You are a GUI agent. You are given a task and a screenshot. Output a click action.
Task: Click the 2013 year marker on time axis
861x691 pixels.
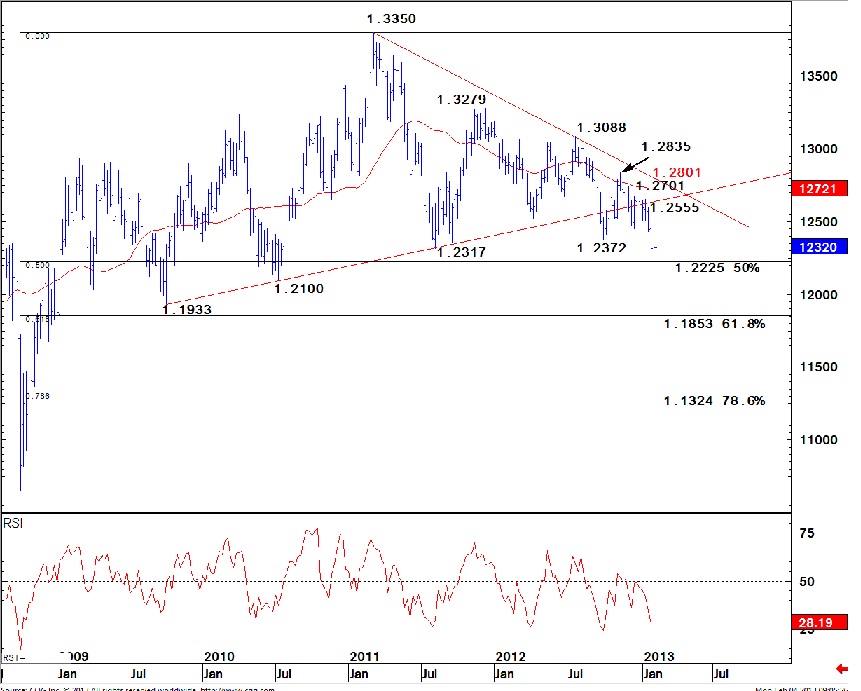click(658, 657)
